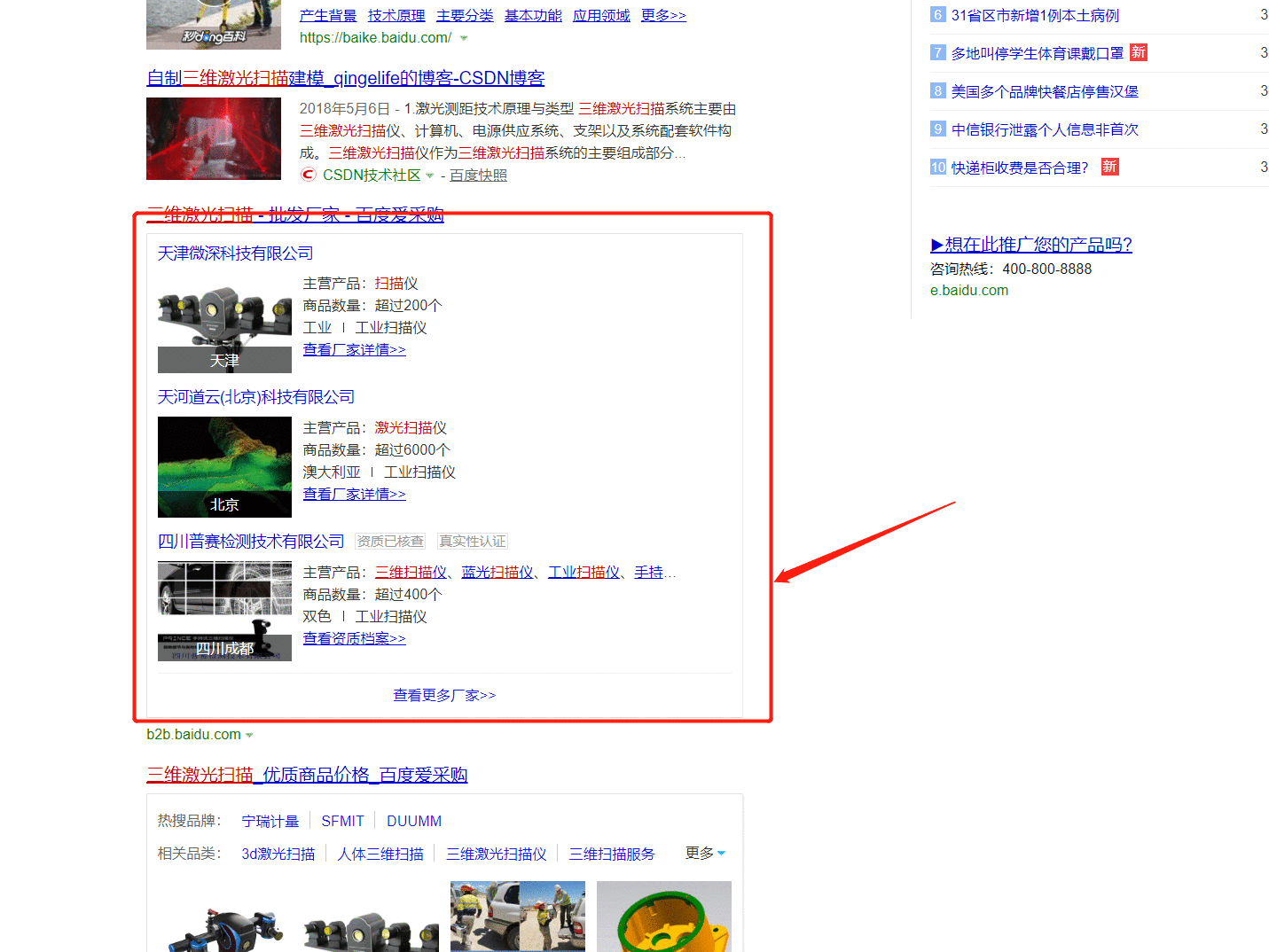The image size is (1269, 952).
Task: Open 天津微深科技有限公司 company link
Action: click(235, 254)
